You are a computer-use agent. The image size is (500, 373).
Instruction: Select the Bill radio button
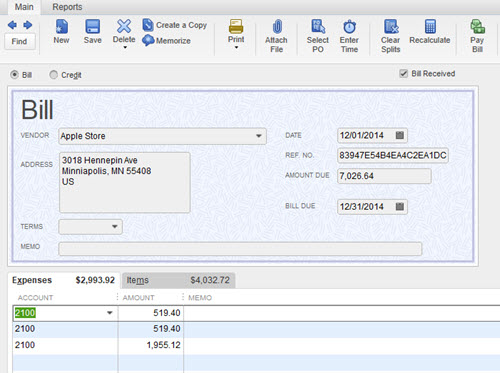coord(14,75)
